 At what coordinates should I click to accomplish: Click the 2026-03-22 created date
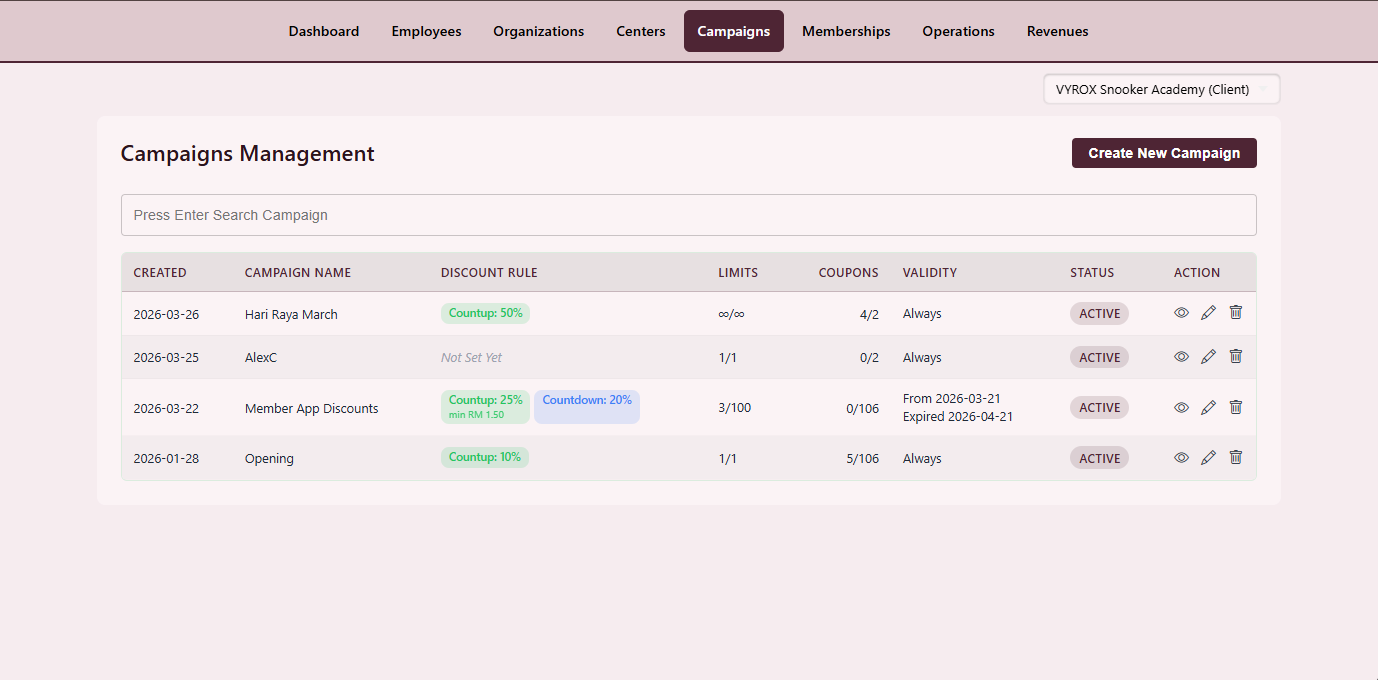[x=166, y=408]
